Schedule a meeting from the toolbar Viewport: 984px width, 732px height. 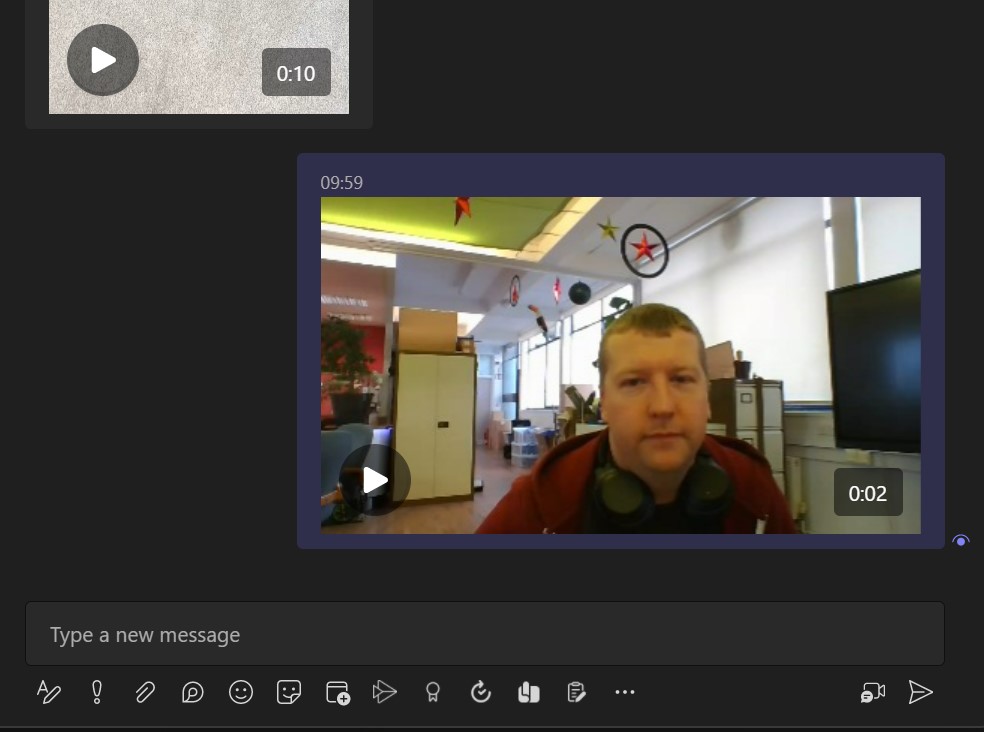pyautogui.click(x=338, y=692)
